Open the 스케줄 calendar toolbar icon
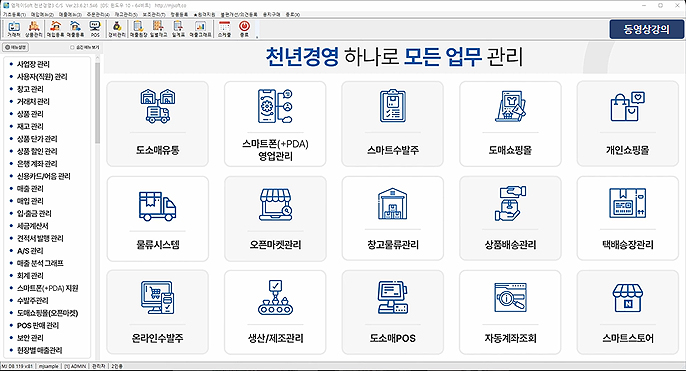686x371 pixels. tap(224, 29)
